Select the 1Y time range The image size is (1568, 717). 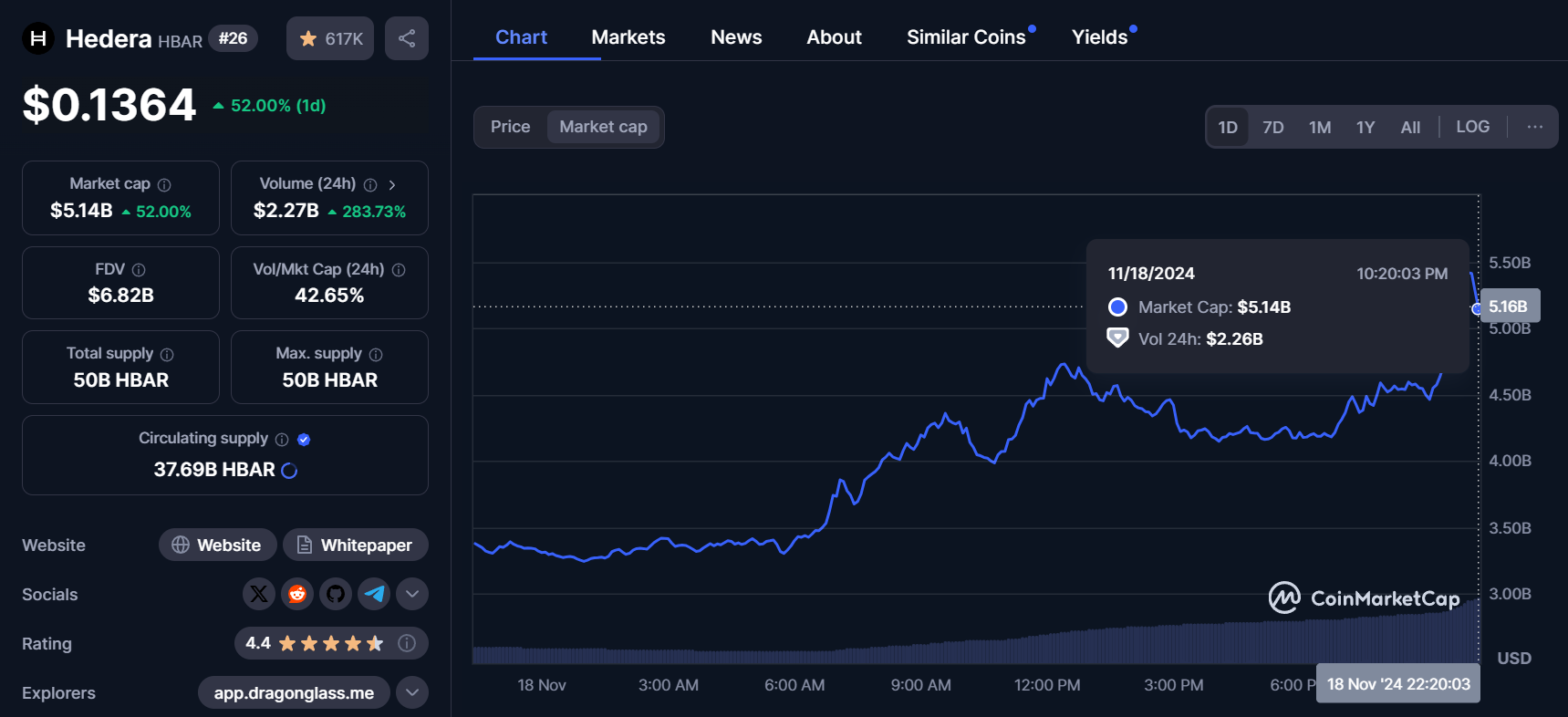1366,127
